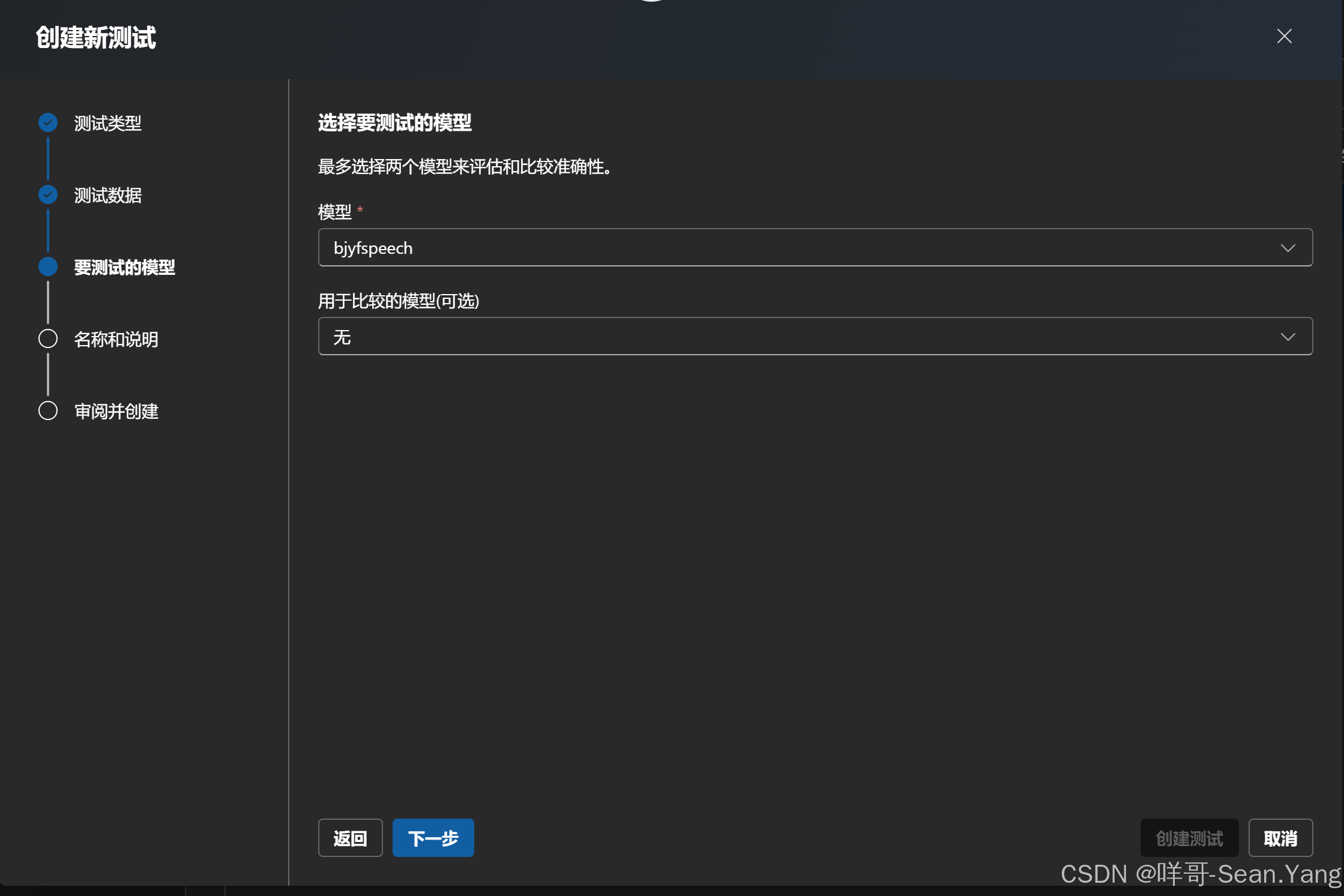Click the 创建测试 button
1344x896 pixels.
(1189, 838)
